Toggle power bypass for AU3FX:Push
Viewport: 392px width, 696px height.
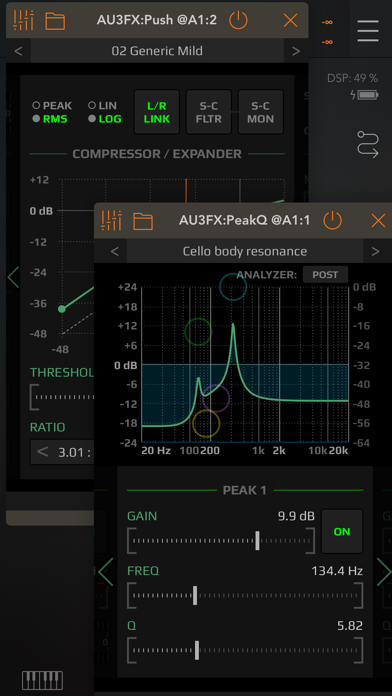click(238, 20)
